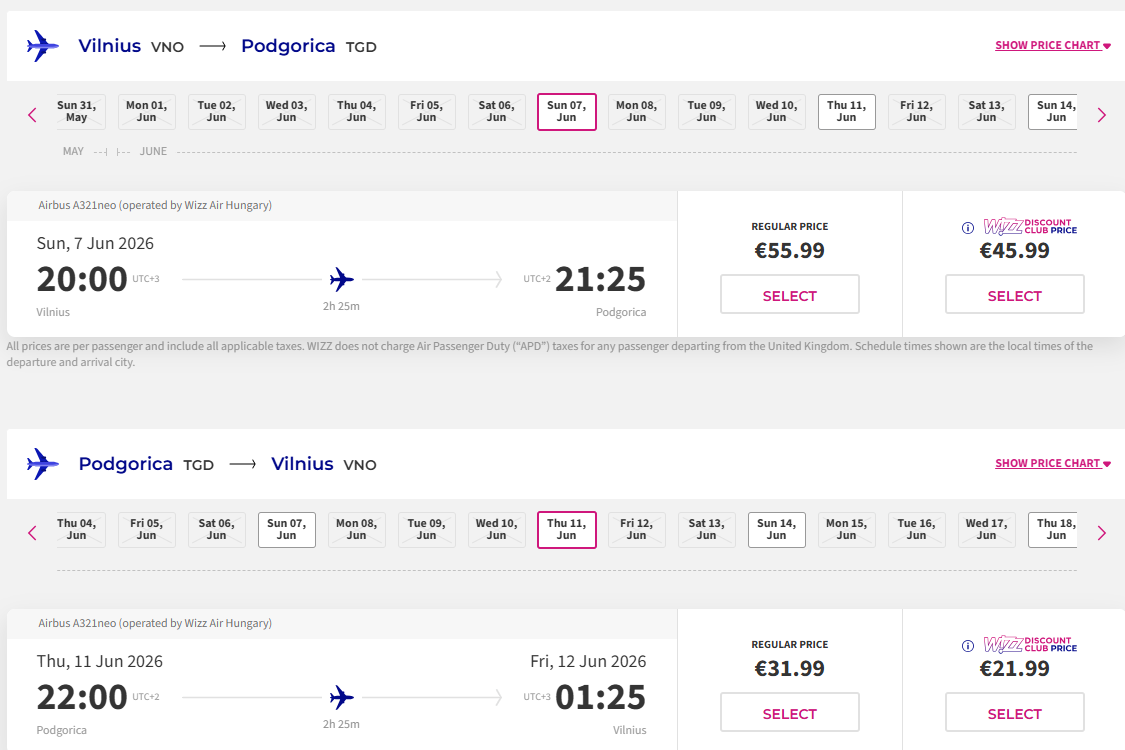Select outbound Wizz Discount Club price €45.99
Image resolution: width=1125 pixels, height=750 pixels.
[x=1014, y=295]
